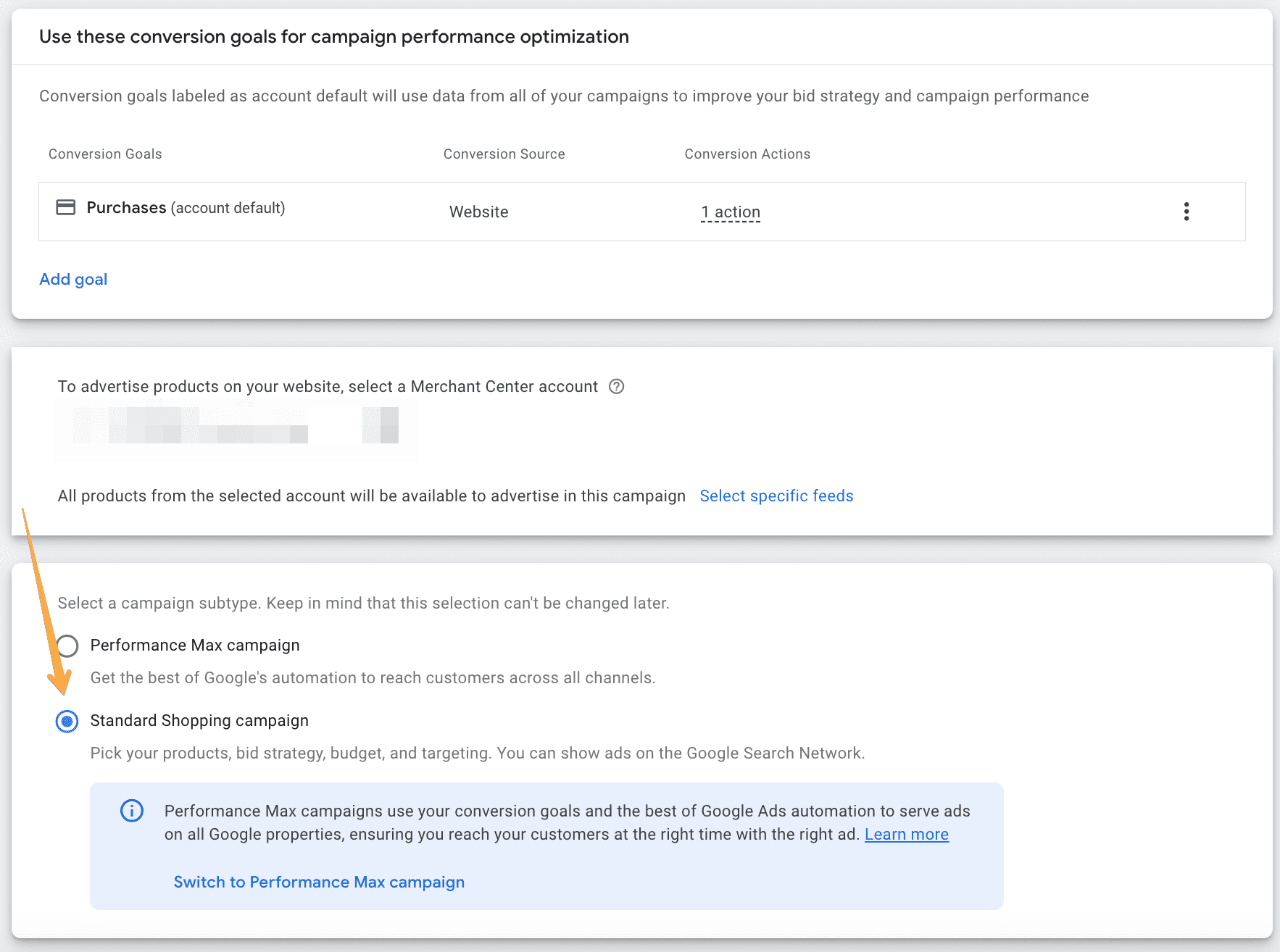Click the Purchases (account default) goal name
The image size is (1280, 952).
tap(186, 208)
